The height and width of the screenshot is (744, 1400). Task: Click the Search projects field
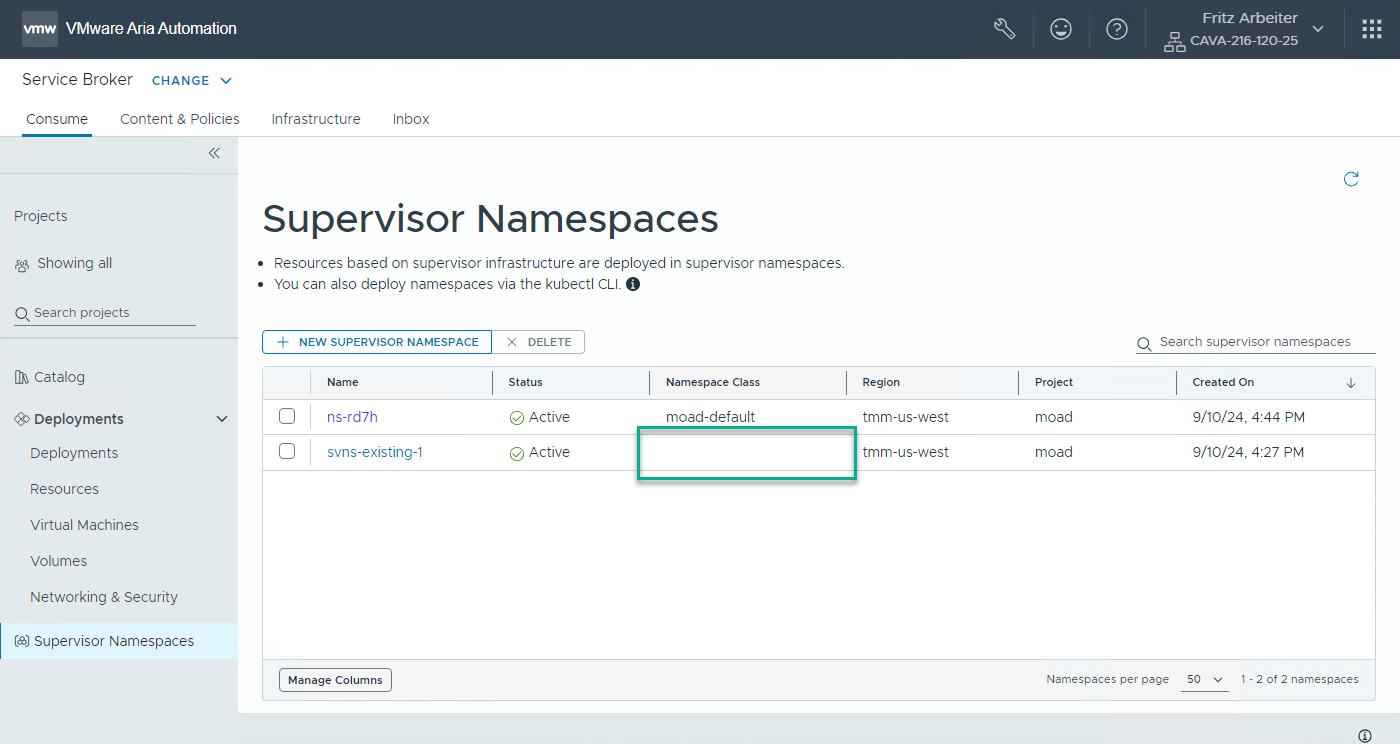point(105,313)
